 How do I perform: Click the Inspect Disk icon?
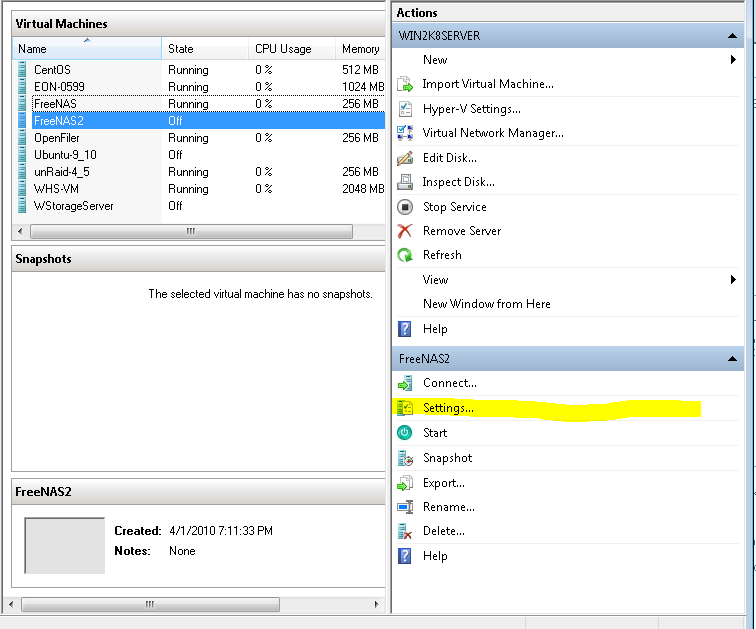click(x=405, y=182)
